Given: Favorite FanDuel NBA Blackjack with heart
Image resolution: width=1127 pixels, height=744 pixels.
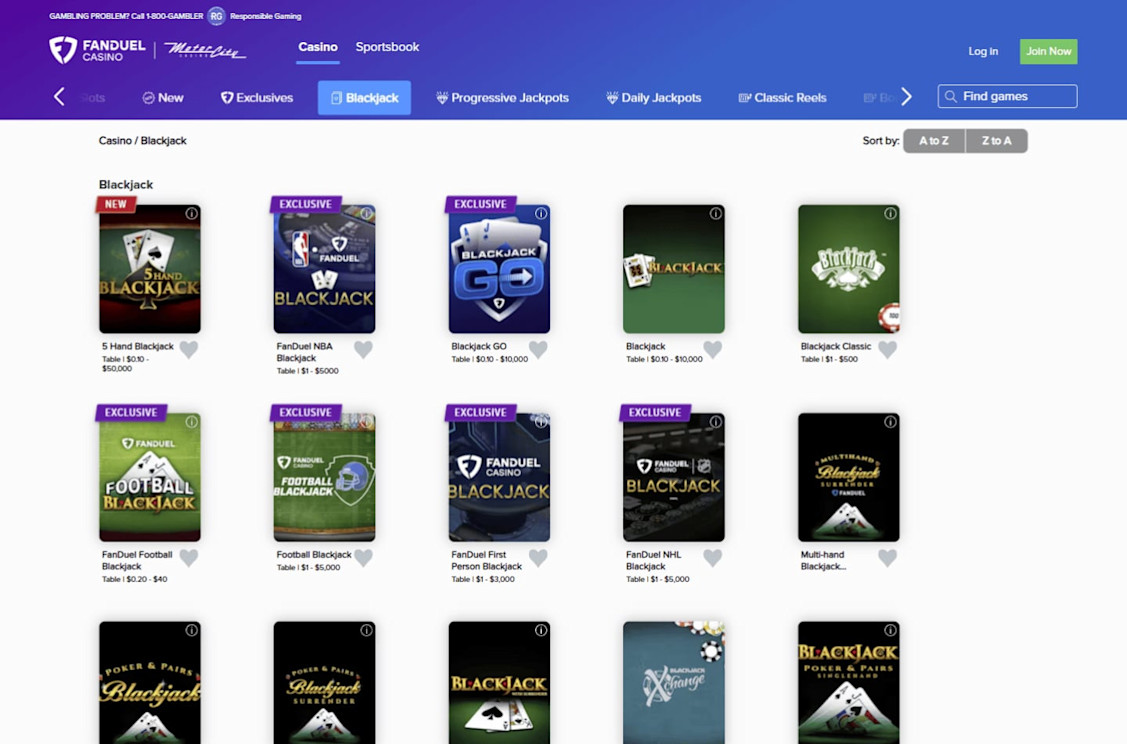Looking at the screenshot, I should click(363, 349).
